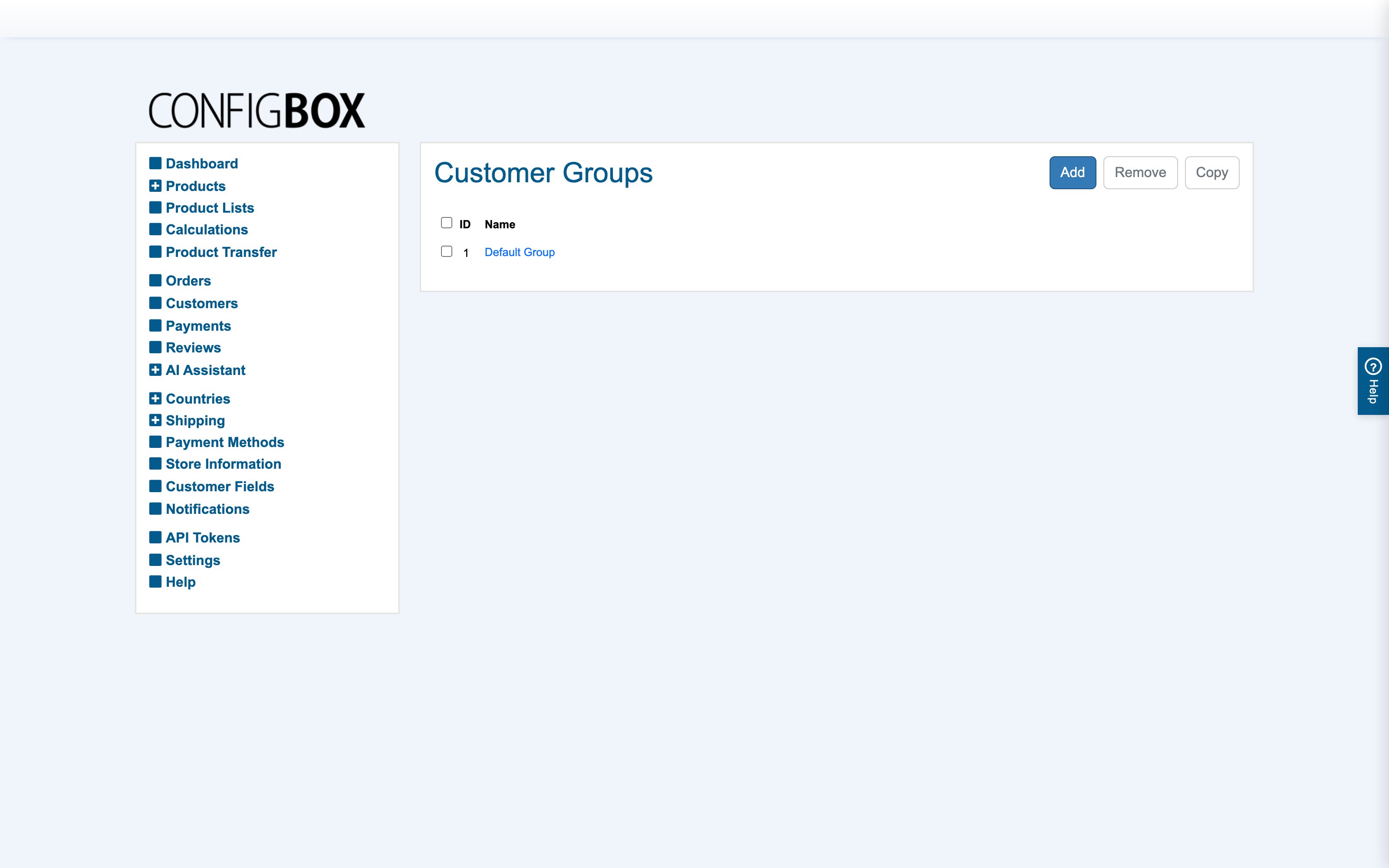Screen dimensions: 1389x868
Task: Check the Default Group row checkbox
Action: click(x=447, y=251)
